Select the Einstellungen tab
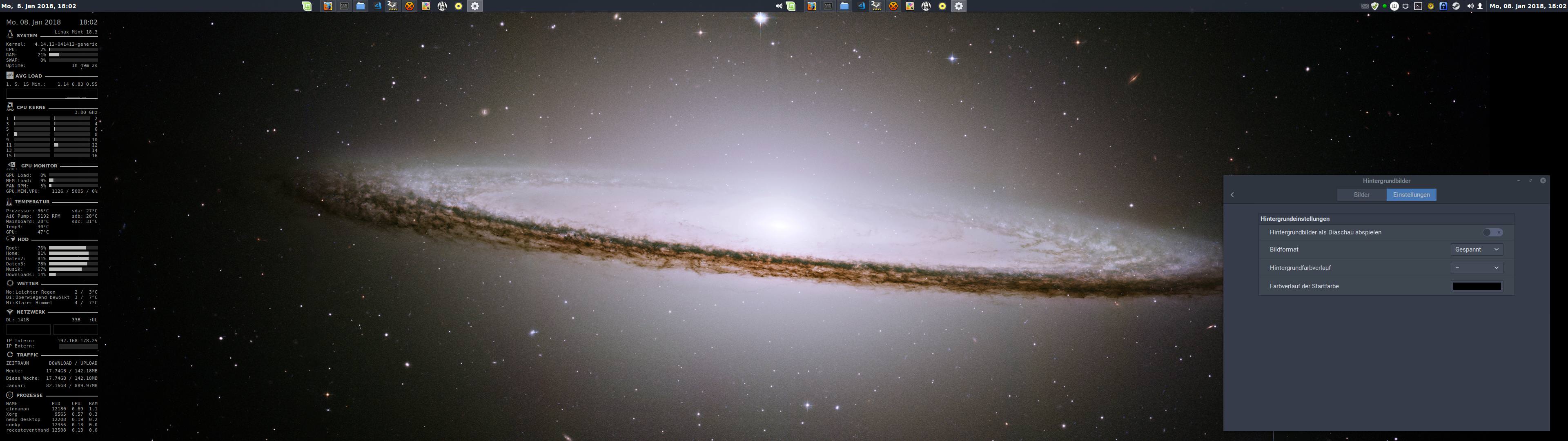The width and height of the screenshot is (1568, 441). [1411, 194]
